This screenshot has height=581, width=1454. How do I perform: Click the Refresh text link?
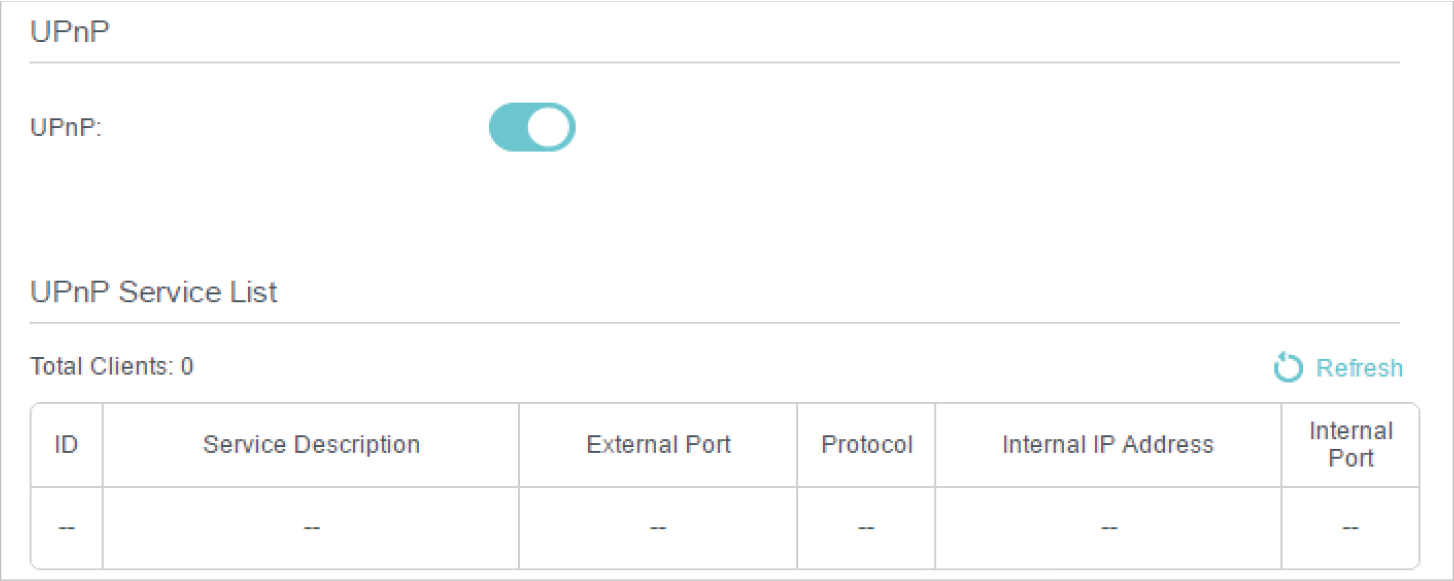1359,368
